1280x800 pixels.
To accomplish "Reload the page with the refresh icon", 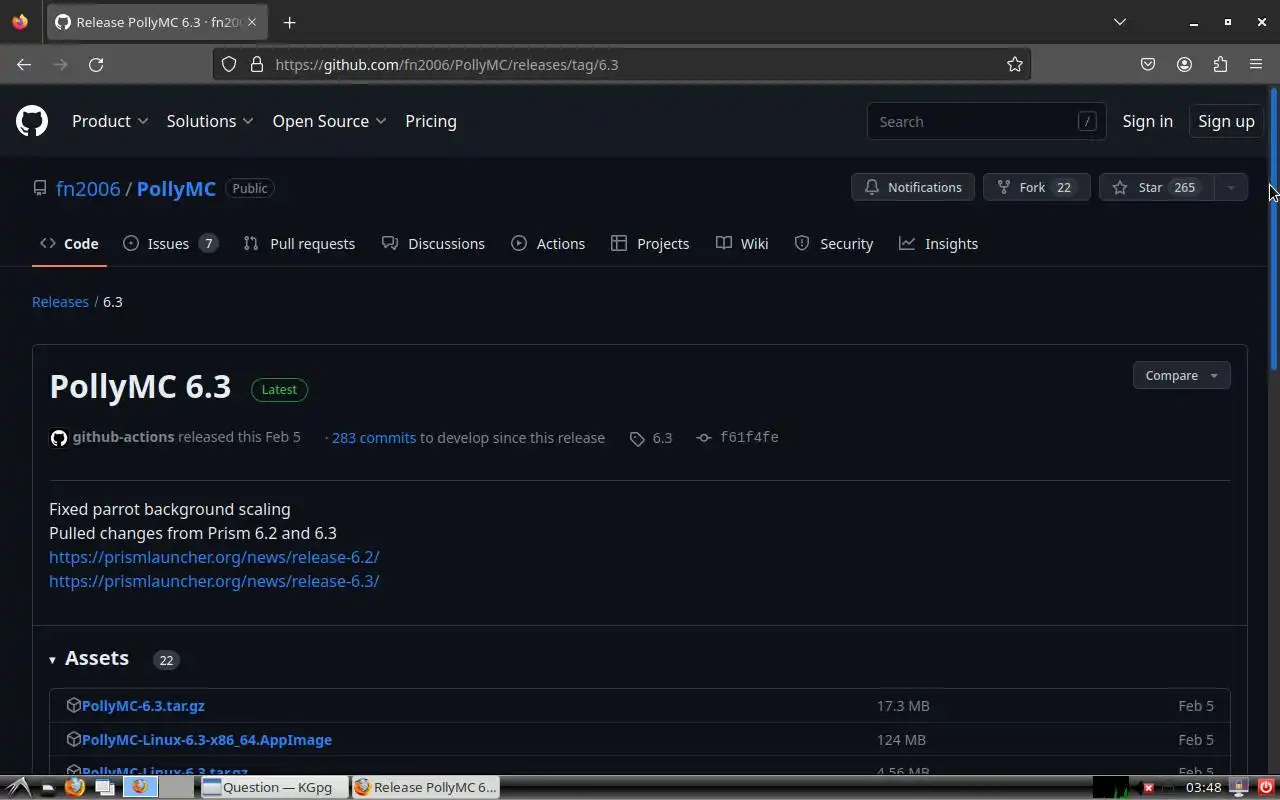I will coord(96,64).
